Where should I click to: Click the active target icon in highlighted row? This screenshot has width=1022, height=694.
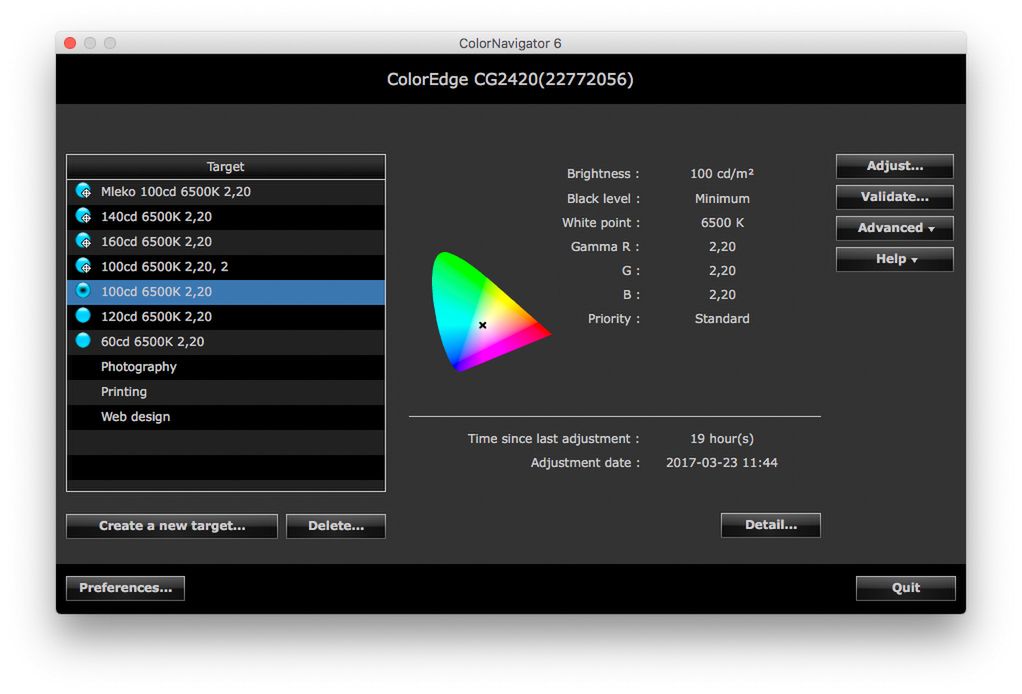pos(83,291)
